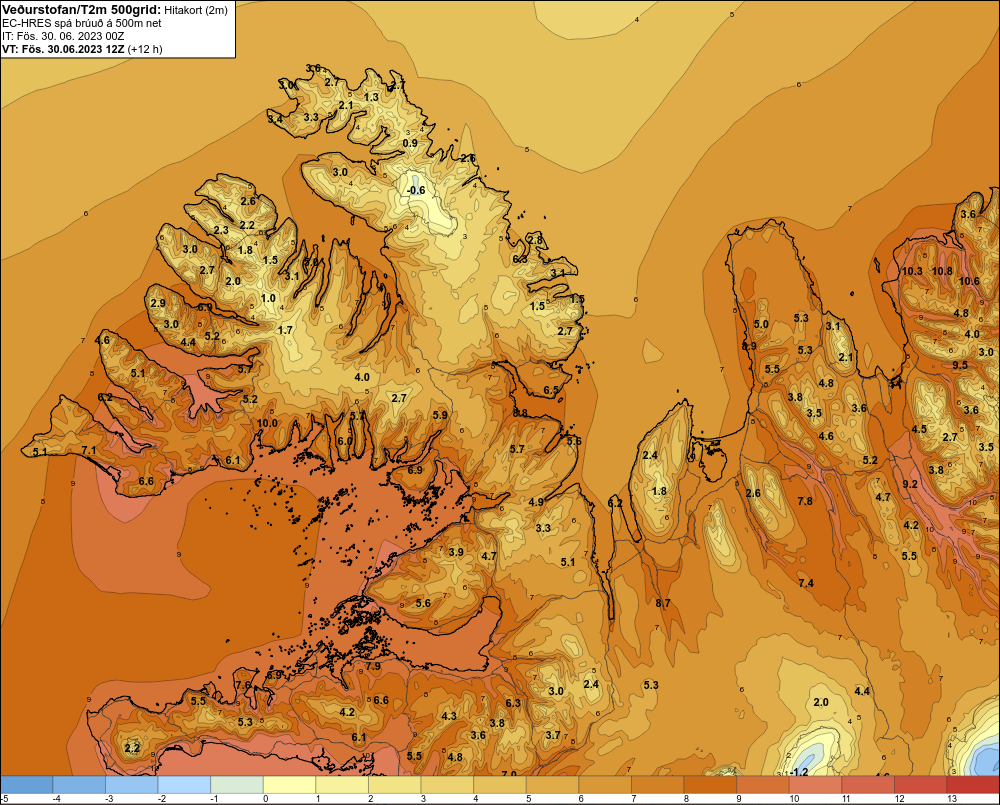This screenshot has width=1000, height=805.
Task: Click the '3.7' temperature label
Action: point(553,735)
